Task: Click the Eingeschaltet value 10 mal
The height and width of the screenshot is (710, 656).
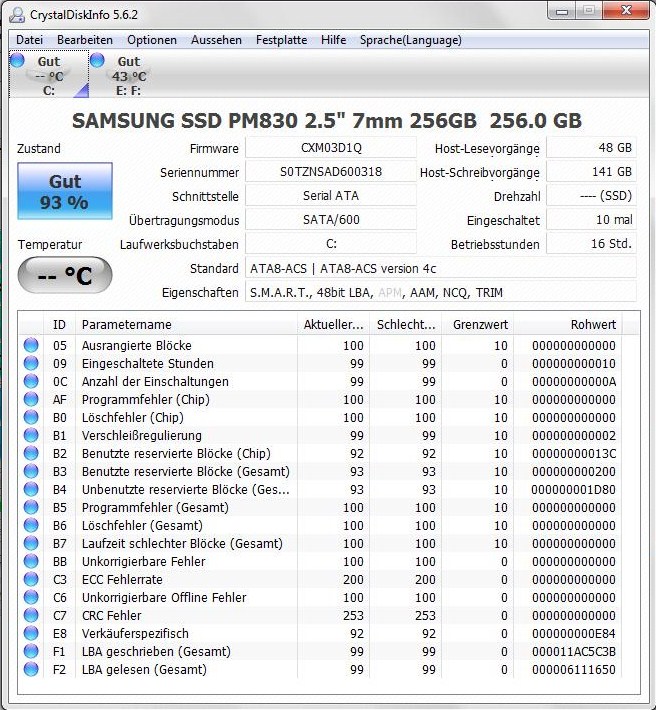Action: click(591, 220)
